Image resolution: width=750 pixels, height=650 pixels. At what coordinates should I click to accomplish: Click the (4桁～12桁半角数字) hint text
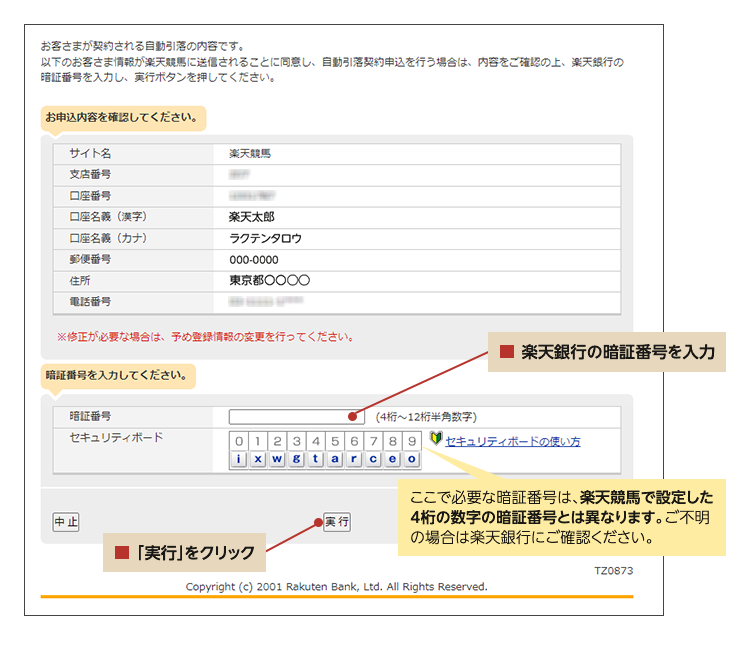click(x=426, y=417)
